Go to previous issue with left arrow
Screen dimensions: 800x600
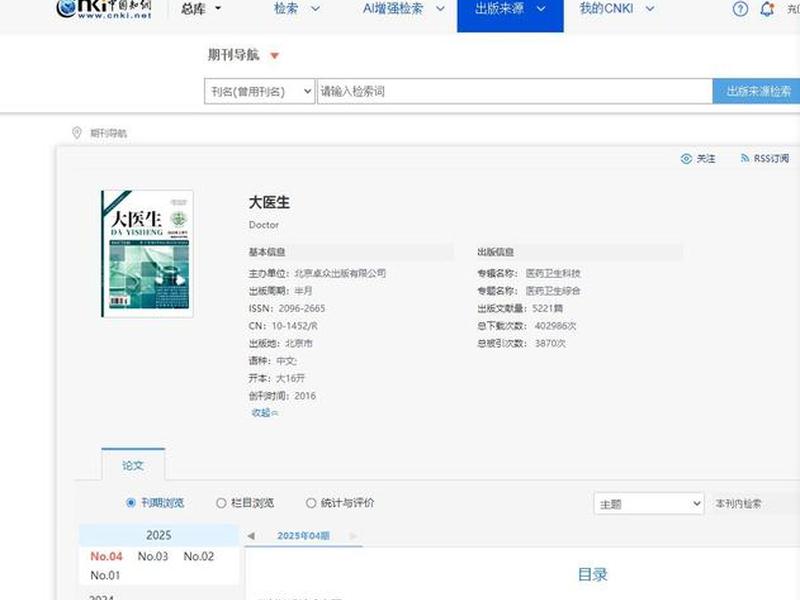click(251, 536)
